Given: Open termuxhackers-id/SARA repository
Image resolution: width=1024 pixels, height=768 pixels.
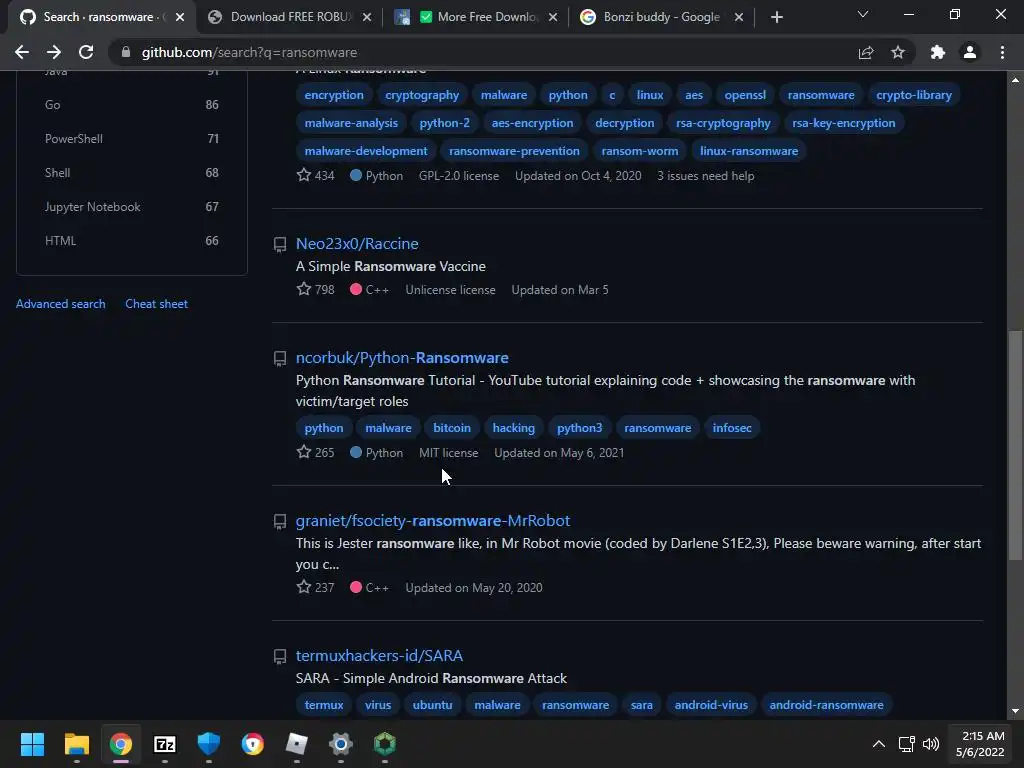Looking at the screenshot, I should pos(379,656).
